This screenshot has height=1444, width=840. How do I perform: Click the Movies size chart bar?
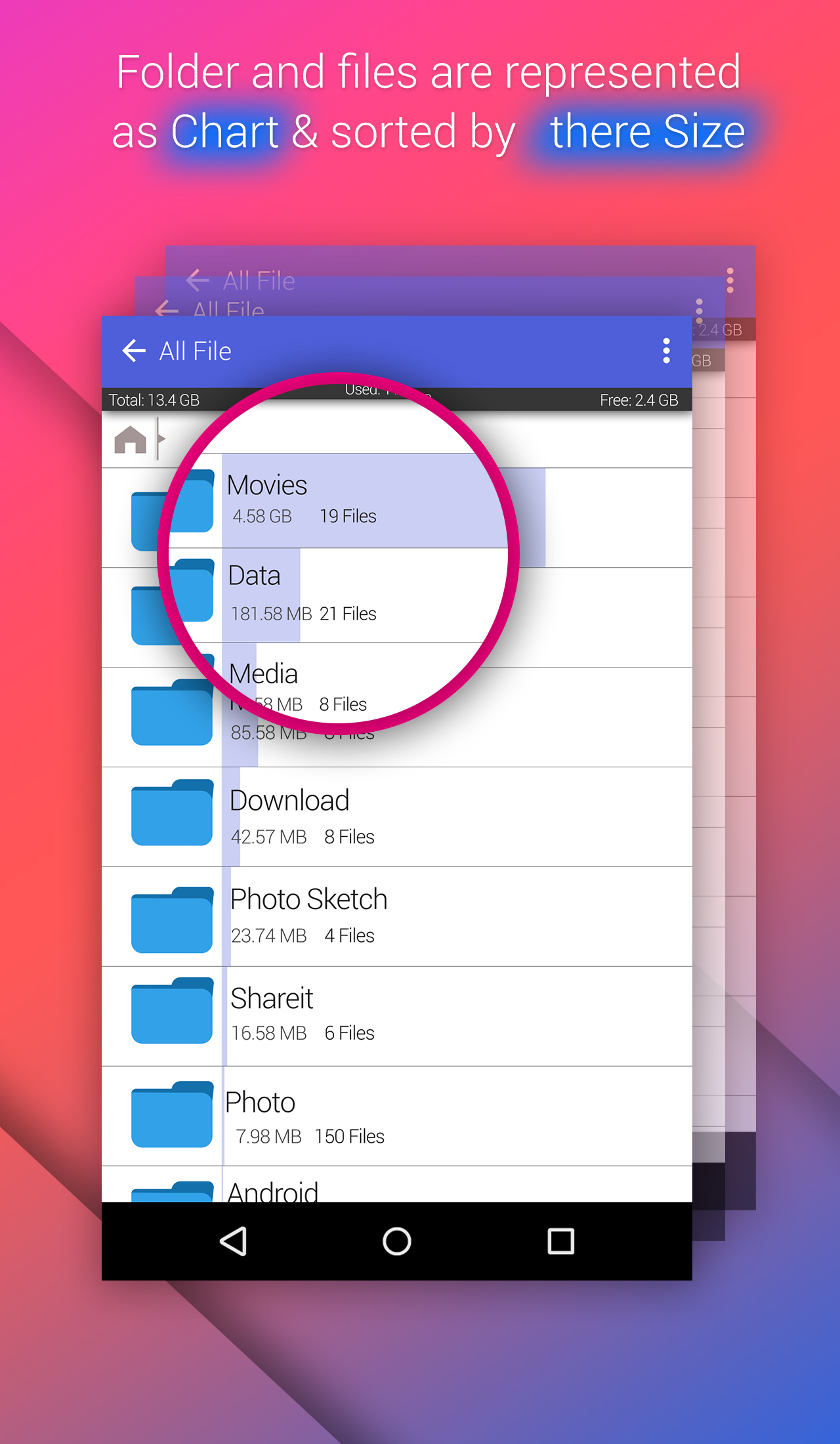click(x=525, y=519)
